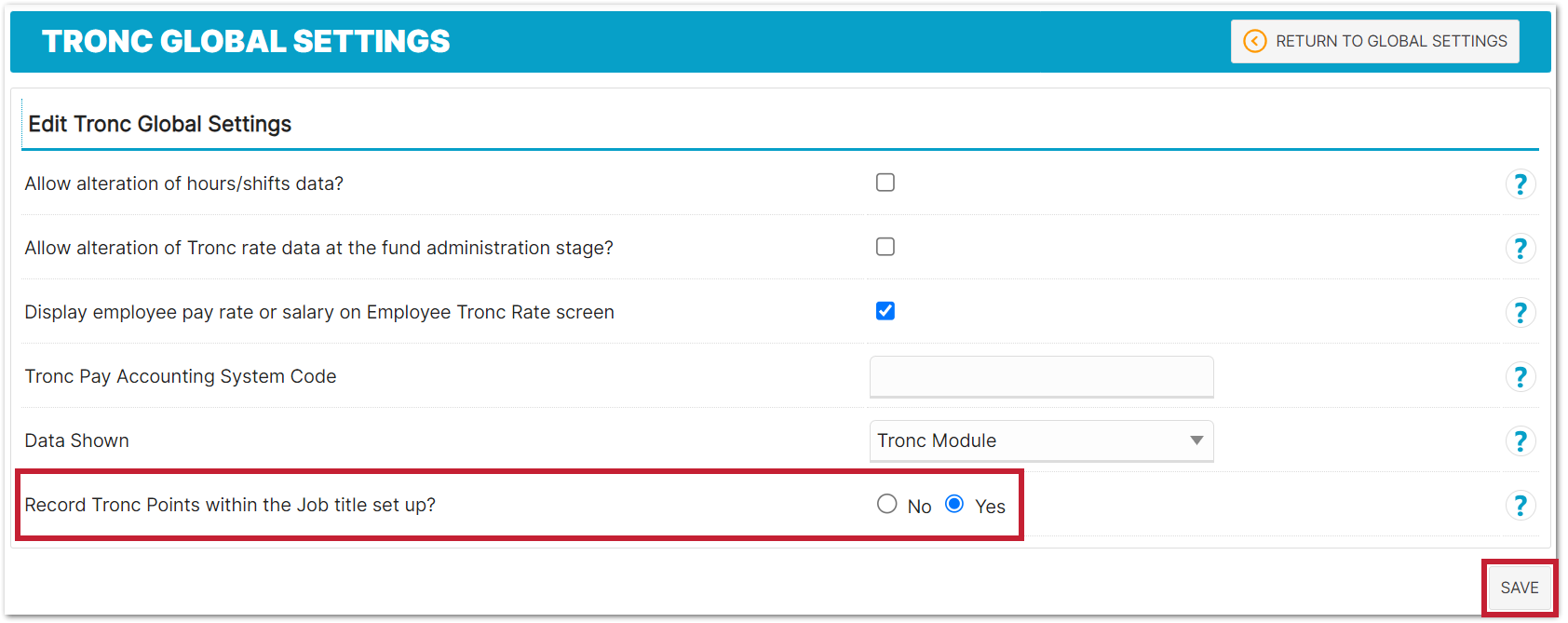Open help for Record Tronc Points setting

pyautogui.click(x=1520, y=506)
